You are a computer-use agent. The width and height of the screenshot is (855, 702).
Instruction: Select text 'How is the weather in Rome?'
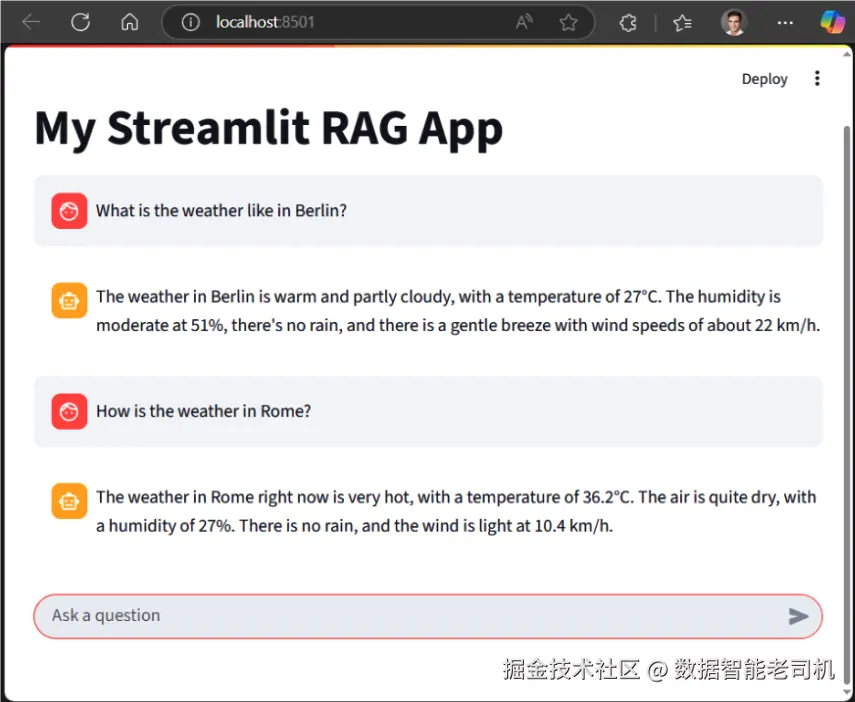[203, 411]
